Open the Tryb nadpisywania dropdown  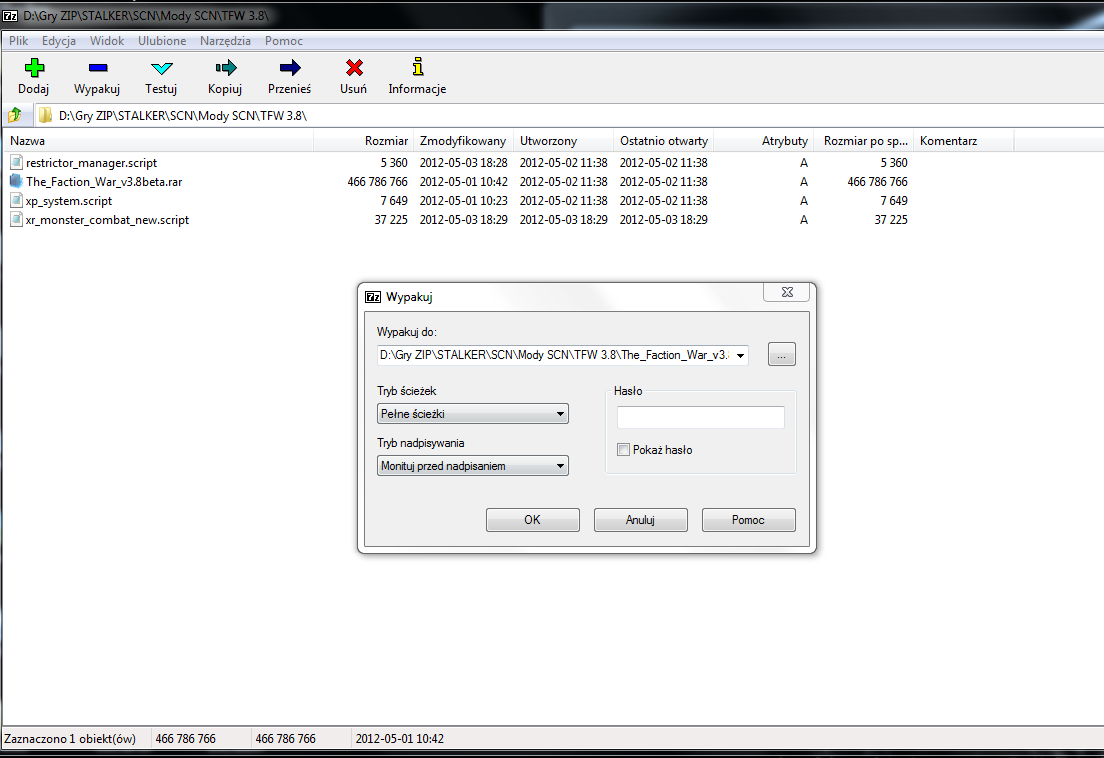coord(472,466)
